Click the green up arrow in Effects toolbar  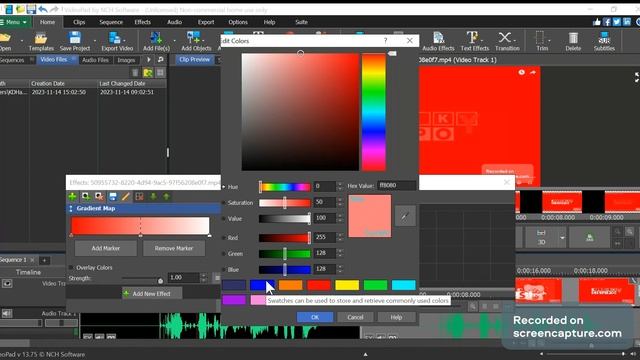pyautogui.click(x=166, y=197)
